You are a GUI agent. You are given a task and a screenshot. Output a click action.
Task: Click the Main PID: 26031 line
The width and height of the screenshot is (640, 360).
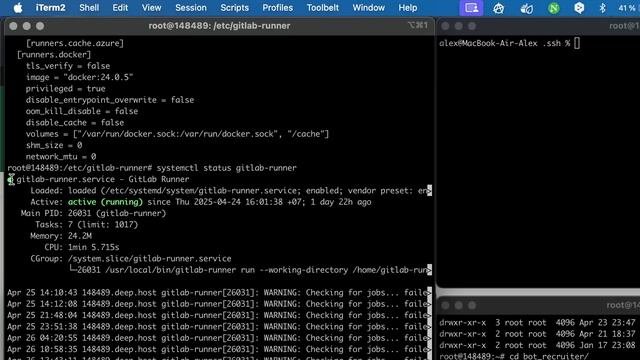coord(93,213)
